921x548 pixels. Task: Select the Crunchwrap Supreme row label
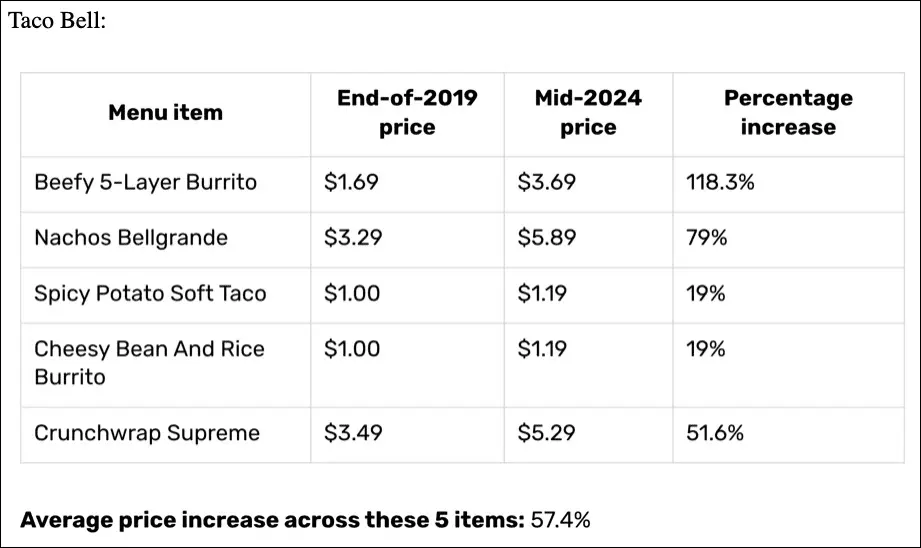tap(147, 433)
